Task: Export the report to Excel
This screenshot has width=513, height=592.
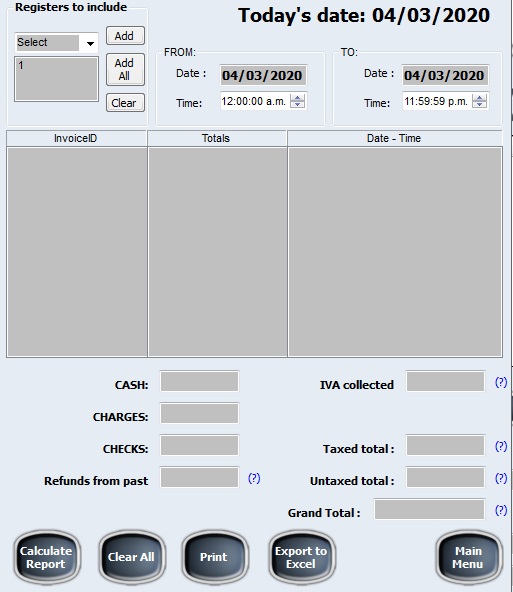Action: point(301,557)
